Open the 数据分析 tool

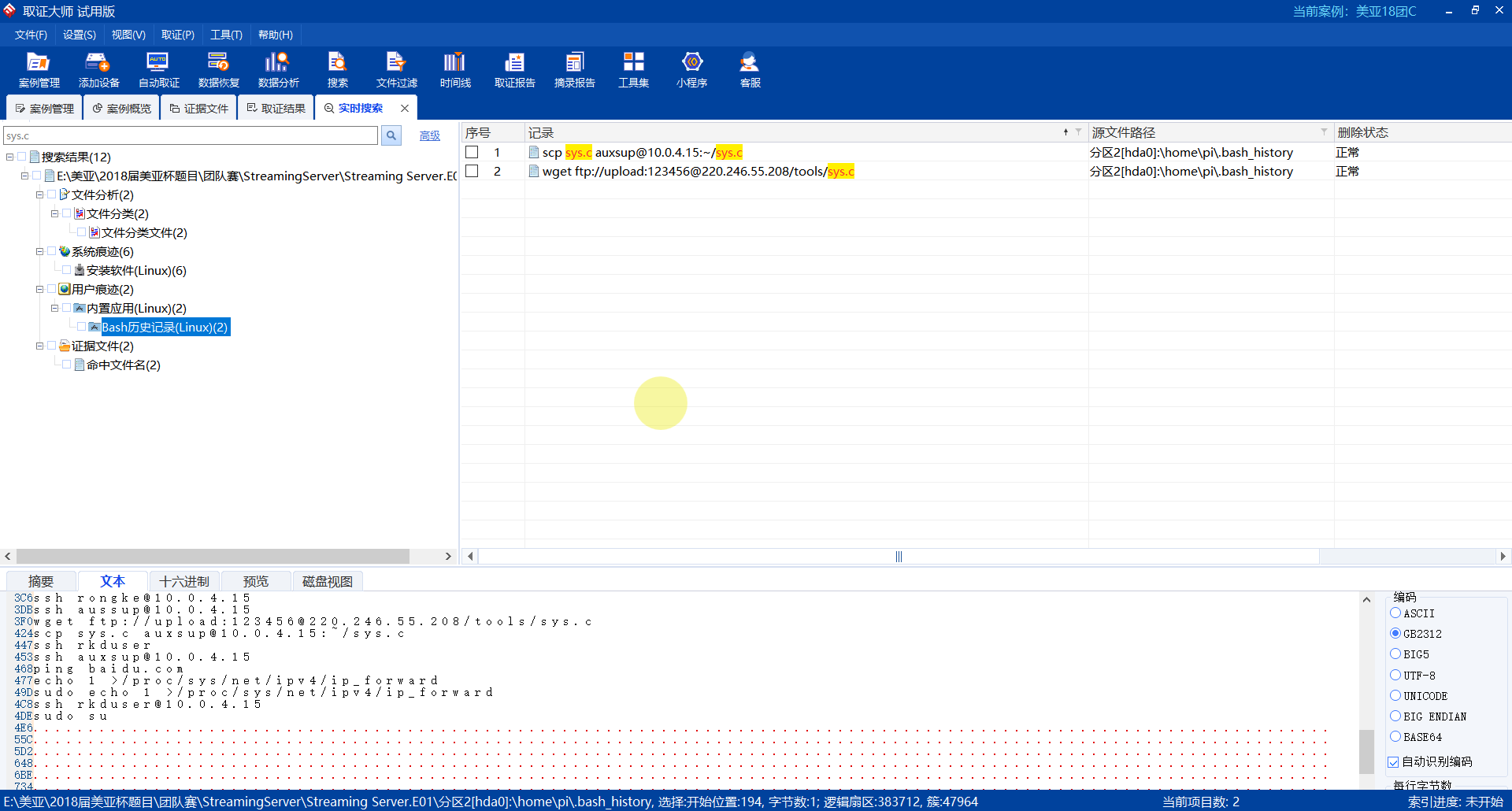point(278,69)
